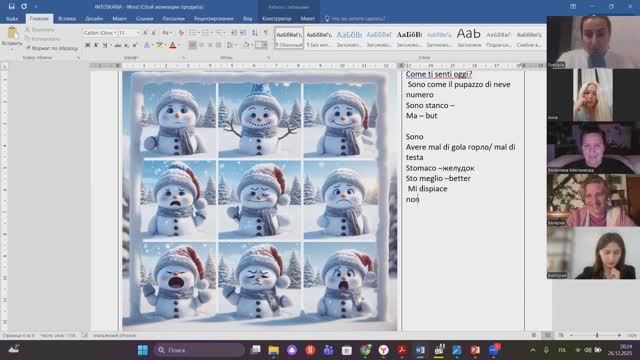The height and width of the screenshot is (360, 640).
Task: Toggle Subscript formatting
Action: pos(127,45)
